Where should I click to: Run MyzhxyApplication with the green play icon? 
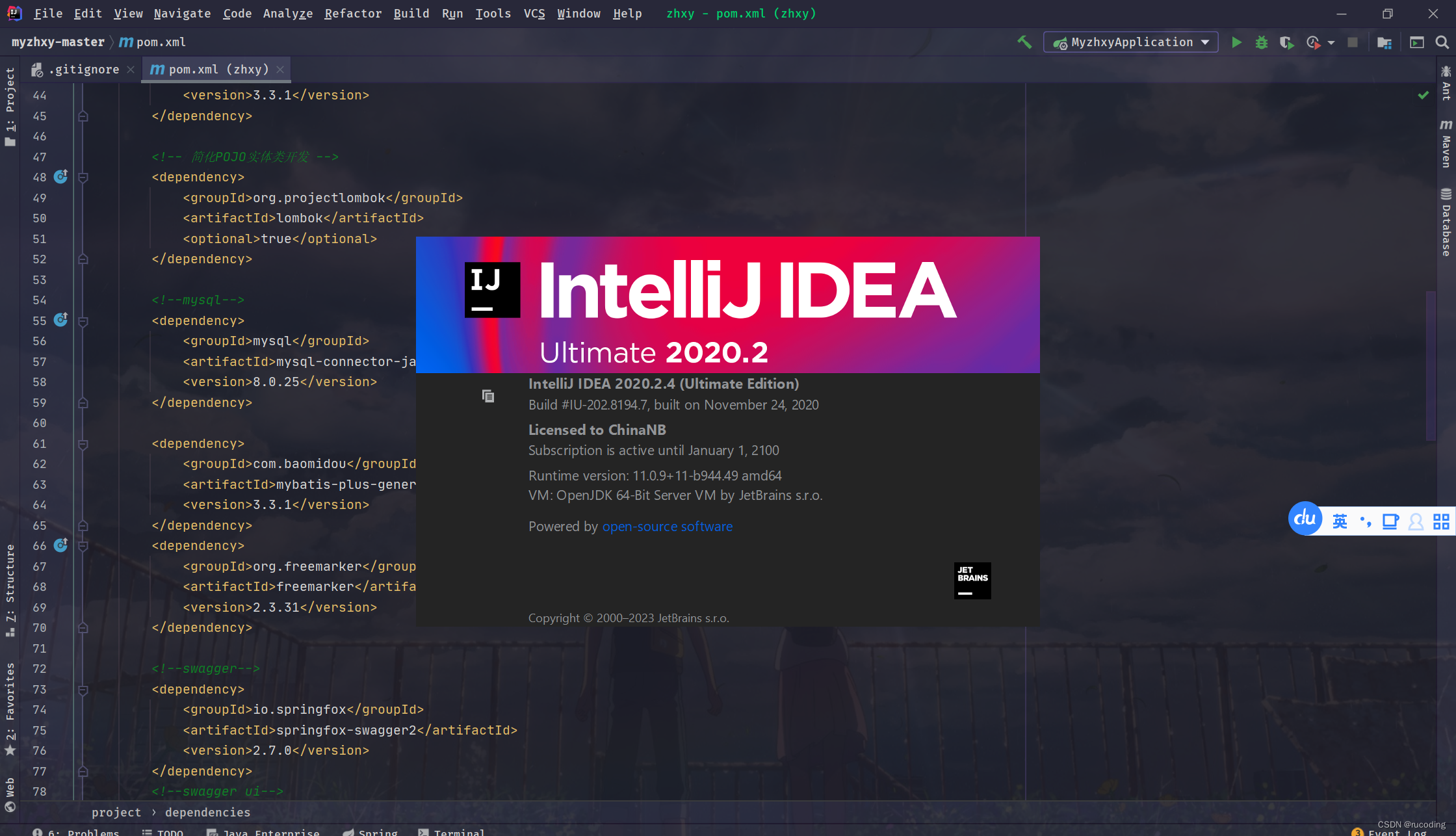1236,42
